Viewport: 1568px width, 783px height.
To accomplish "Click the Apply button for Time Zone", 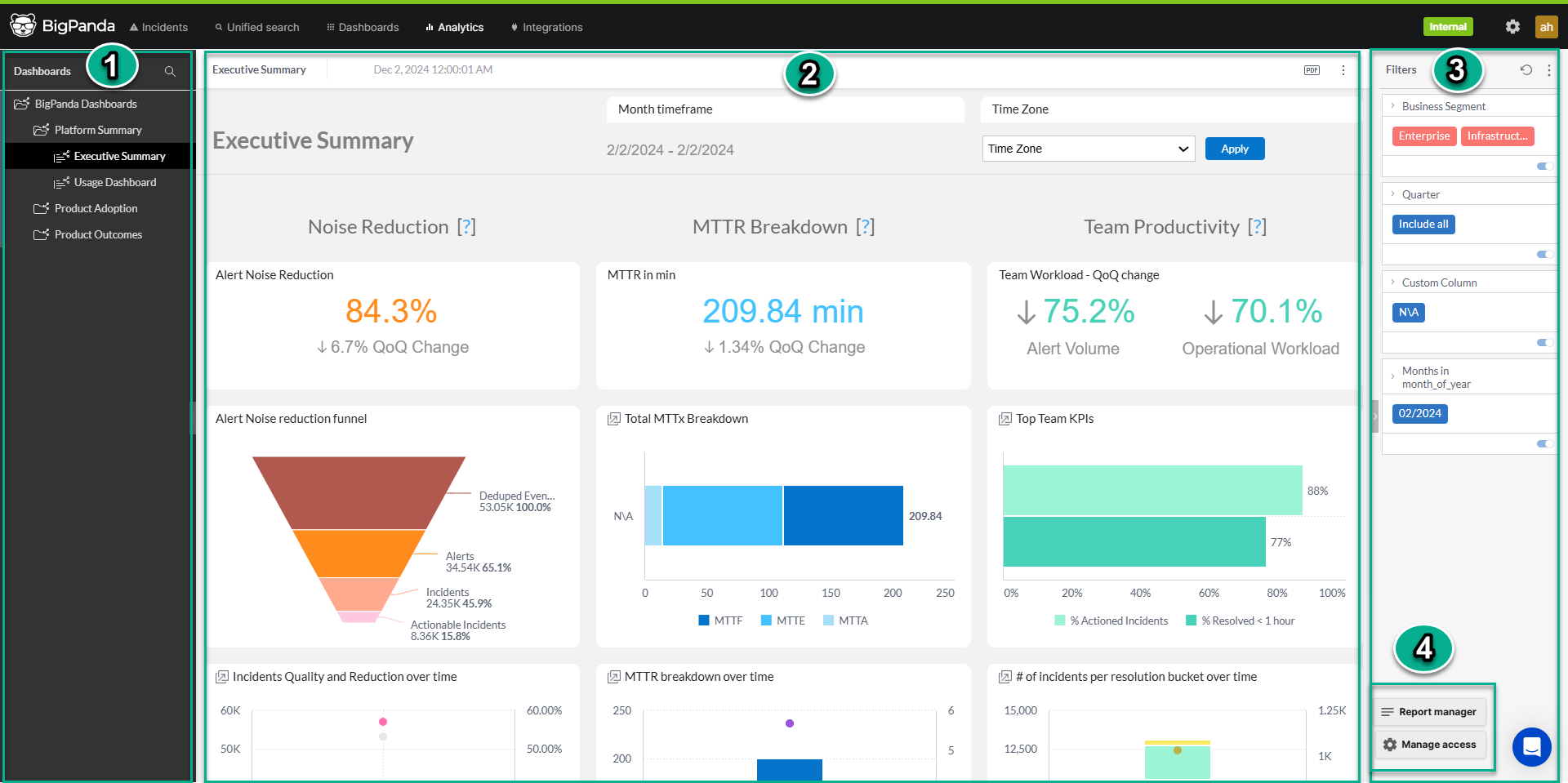I will (1235, 149).
